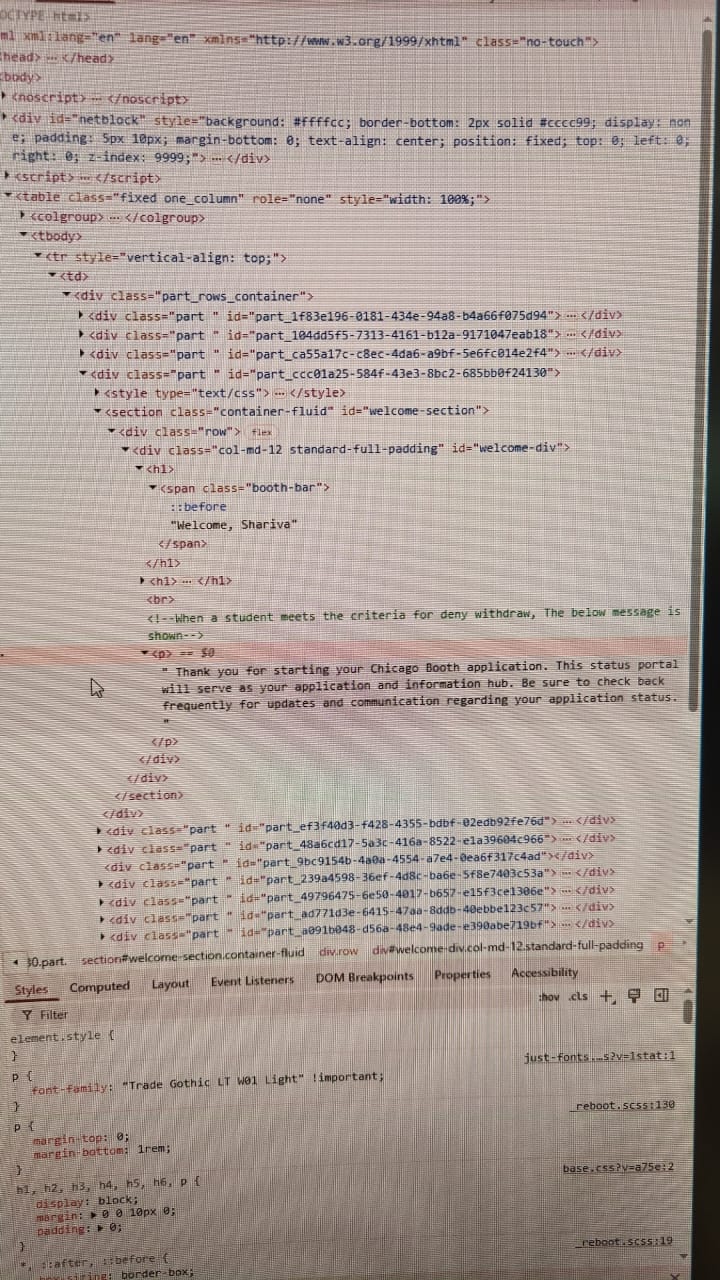Open the Accessibility tab

(x=544, y=973)
